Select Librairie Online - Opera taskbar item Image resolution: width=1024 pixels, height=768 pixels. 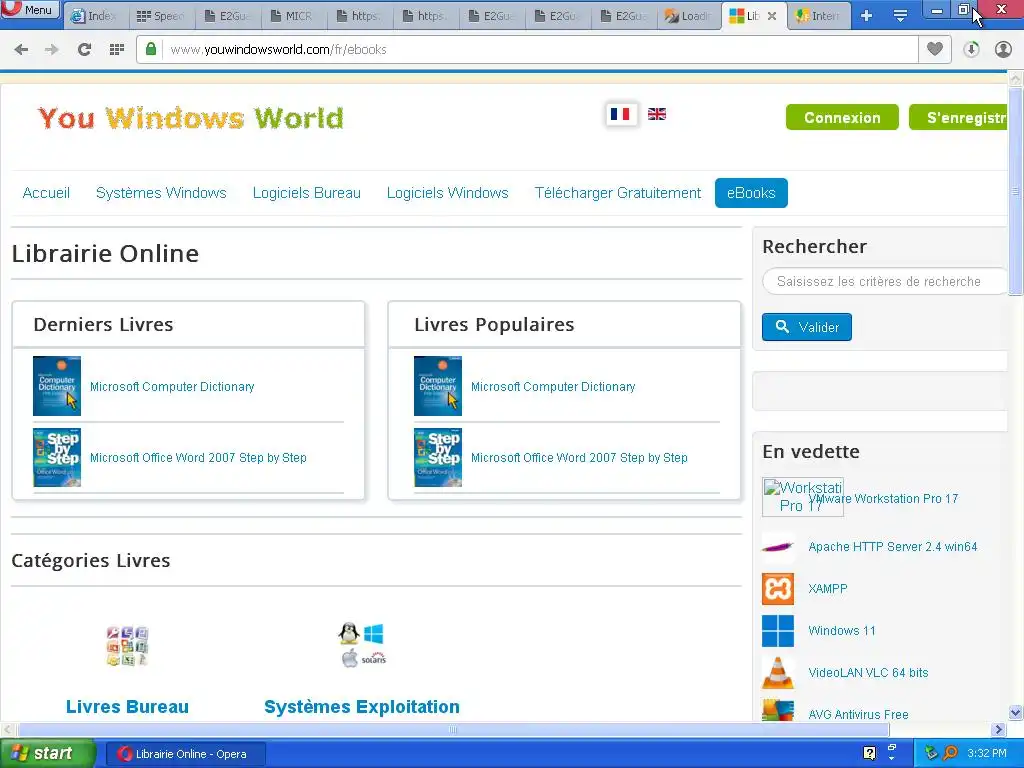[185, 754]
